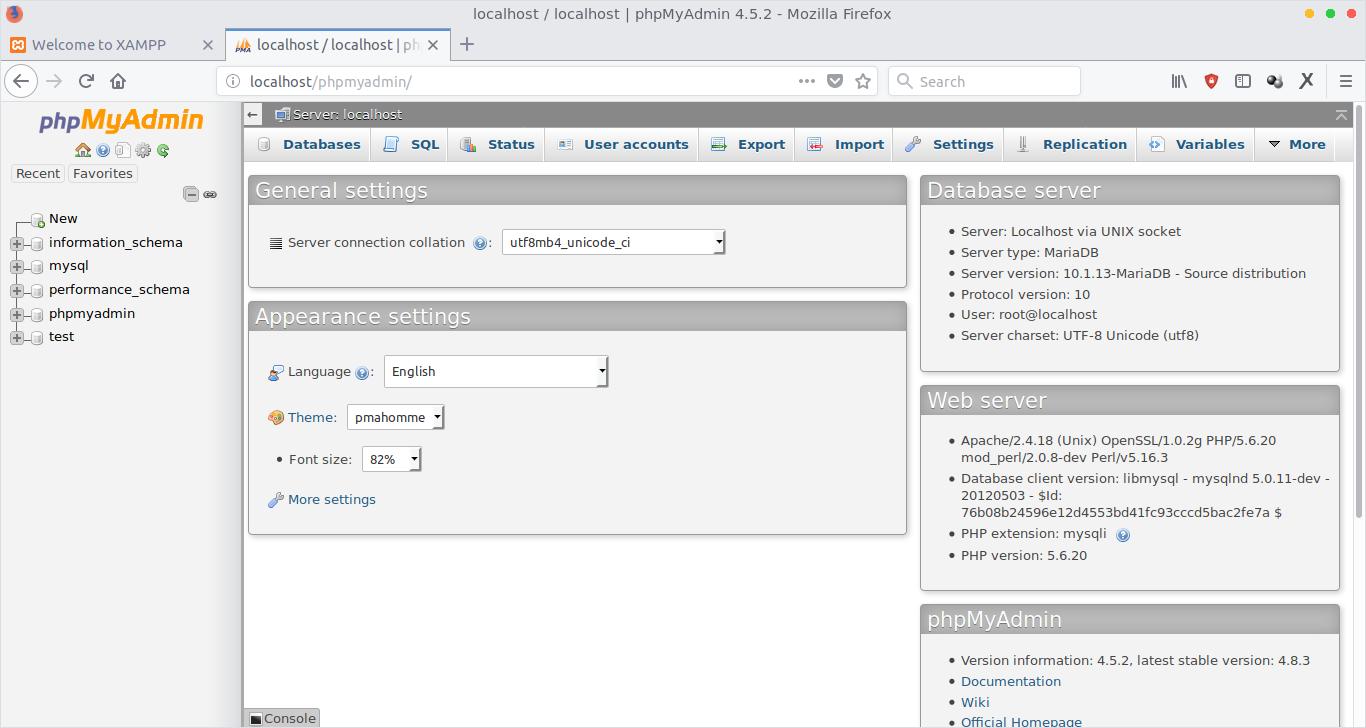Screen dimensions: 1366x728
Task: Open the More tab dropdown
Action: (1297, 144)
